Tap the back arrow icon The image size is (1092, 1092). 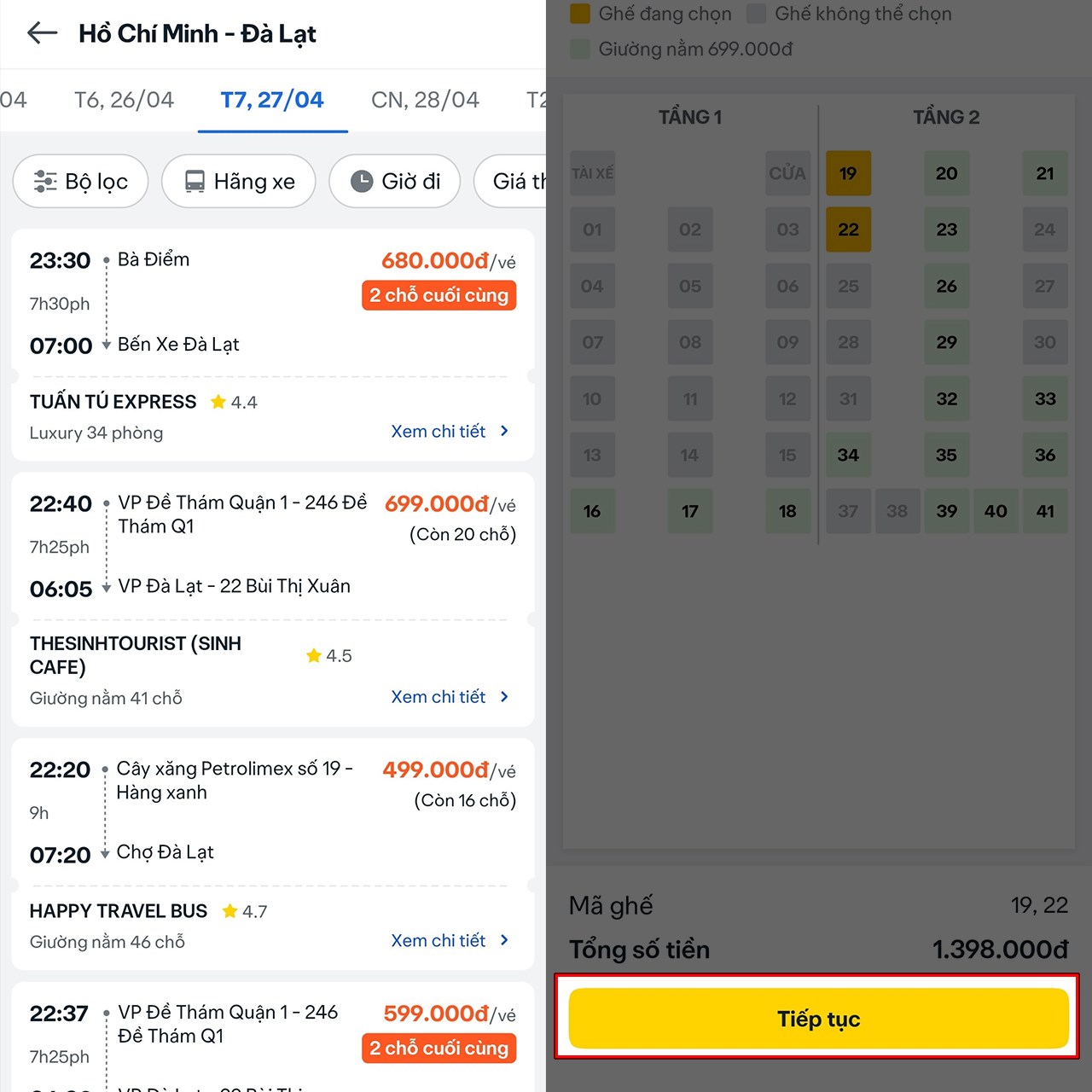(42, 33)
